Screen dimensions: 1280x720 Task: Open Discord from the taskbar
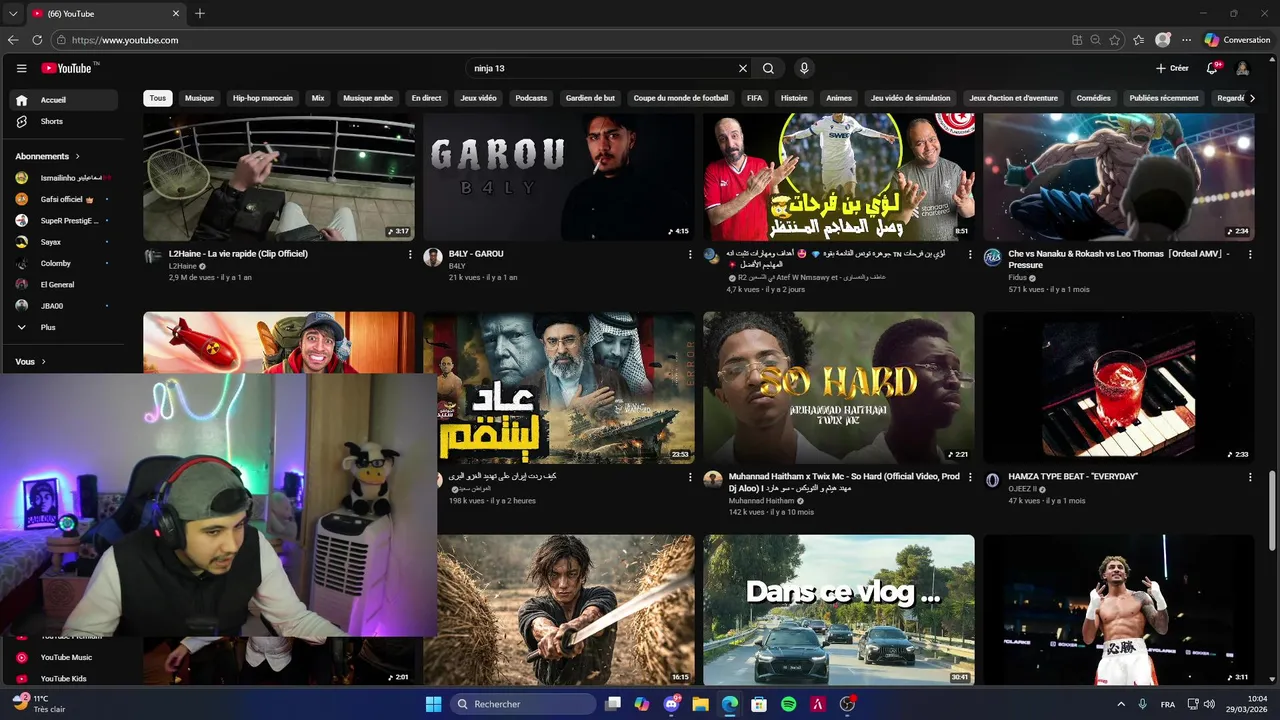[671, 704]
